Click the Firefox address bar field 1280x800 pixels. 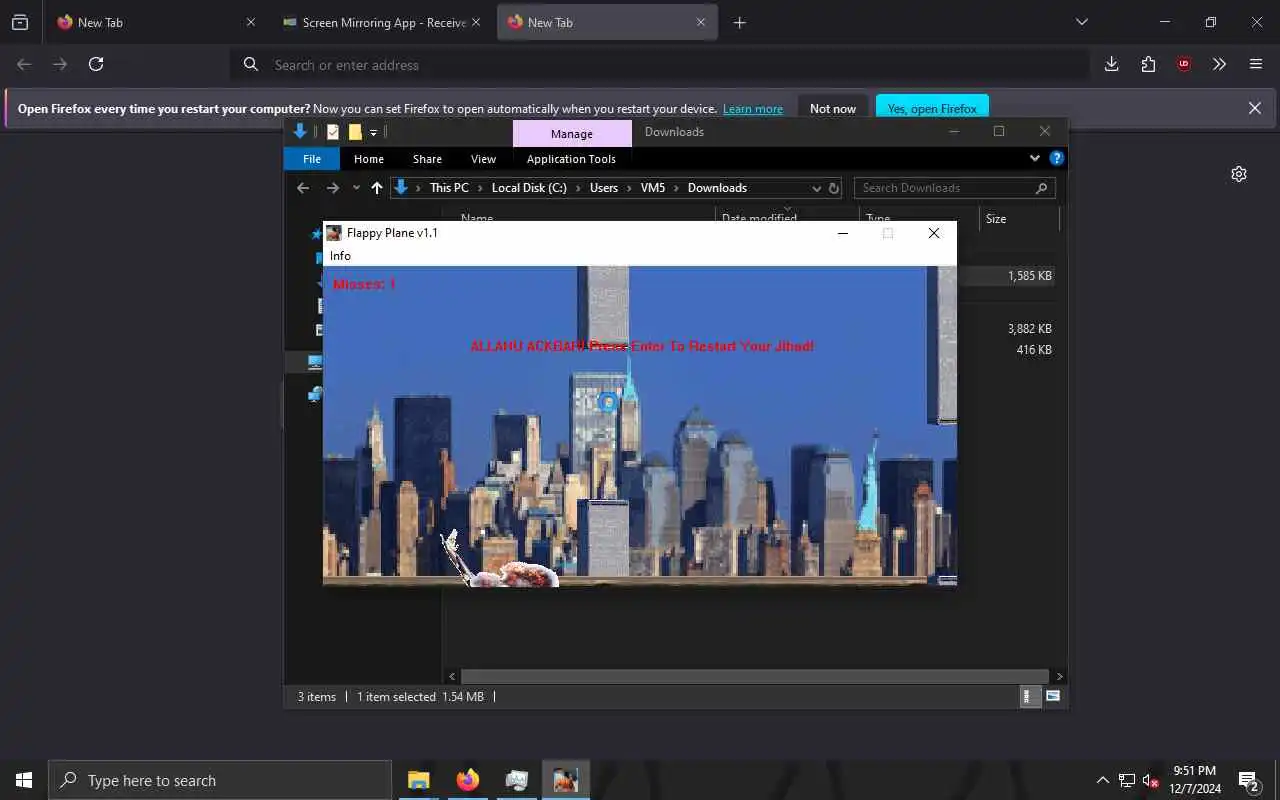[x=660, y=64]
